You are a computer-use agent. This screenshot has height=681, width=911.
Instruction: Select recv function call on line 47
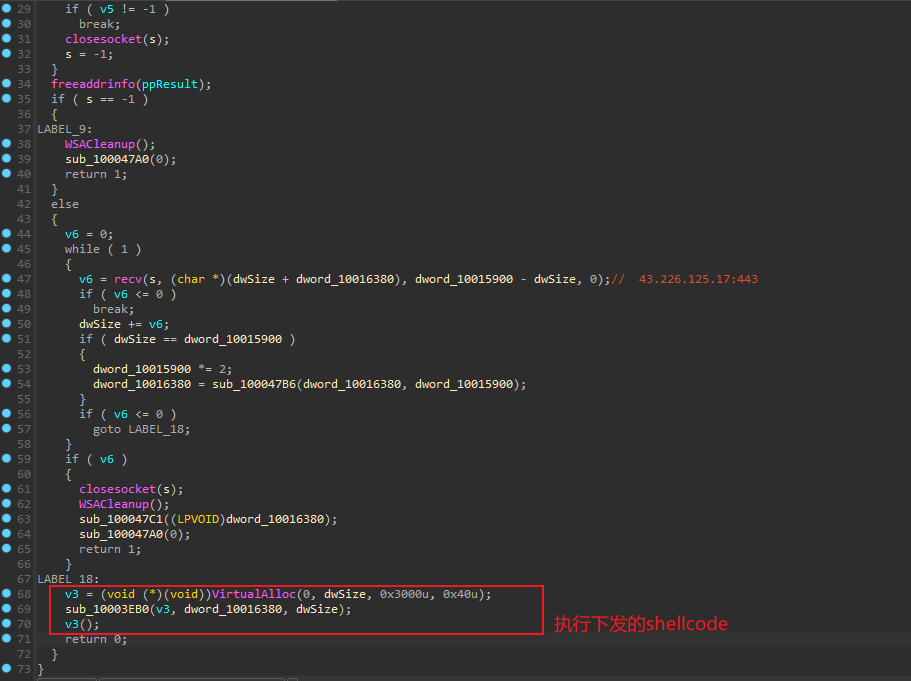tap(128, 279)
